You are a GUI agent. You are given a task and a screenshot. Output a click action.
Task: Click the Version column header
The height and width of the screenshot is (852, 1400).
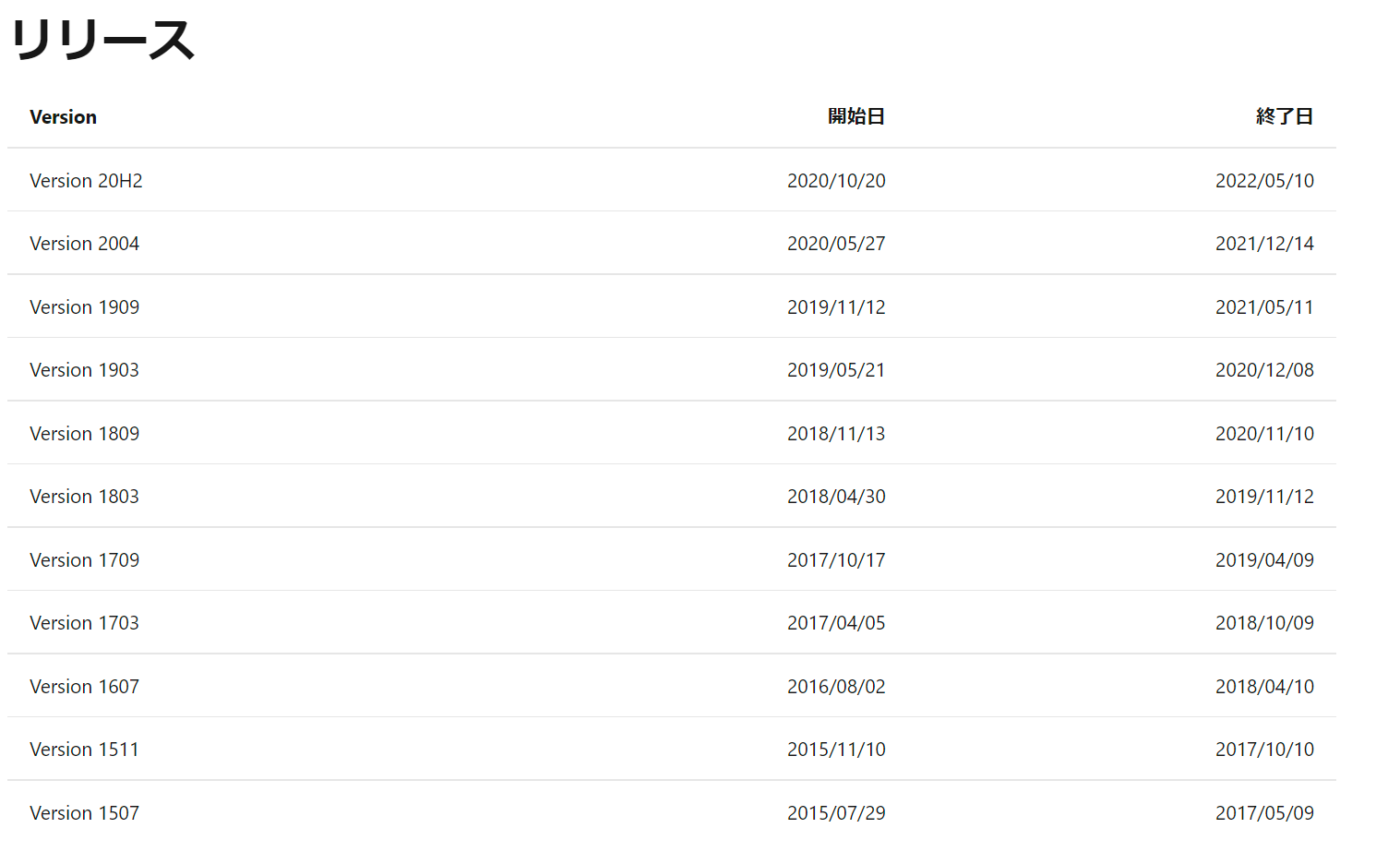[x=63, y=117]
